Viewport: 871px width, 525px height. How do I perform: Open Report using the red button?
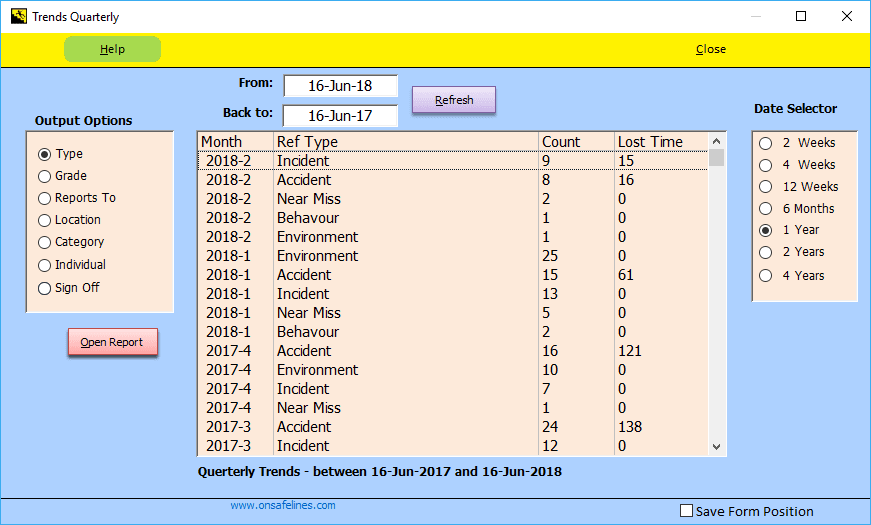113,342
